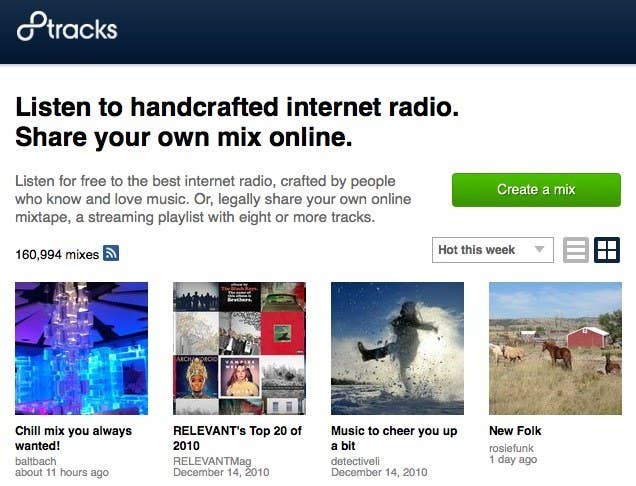This screenshot has width=636, height=486.
Task: Open RELEVANT's Top 20 cover collage
Action: click(239, 348)
